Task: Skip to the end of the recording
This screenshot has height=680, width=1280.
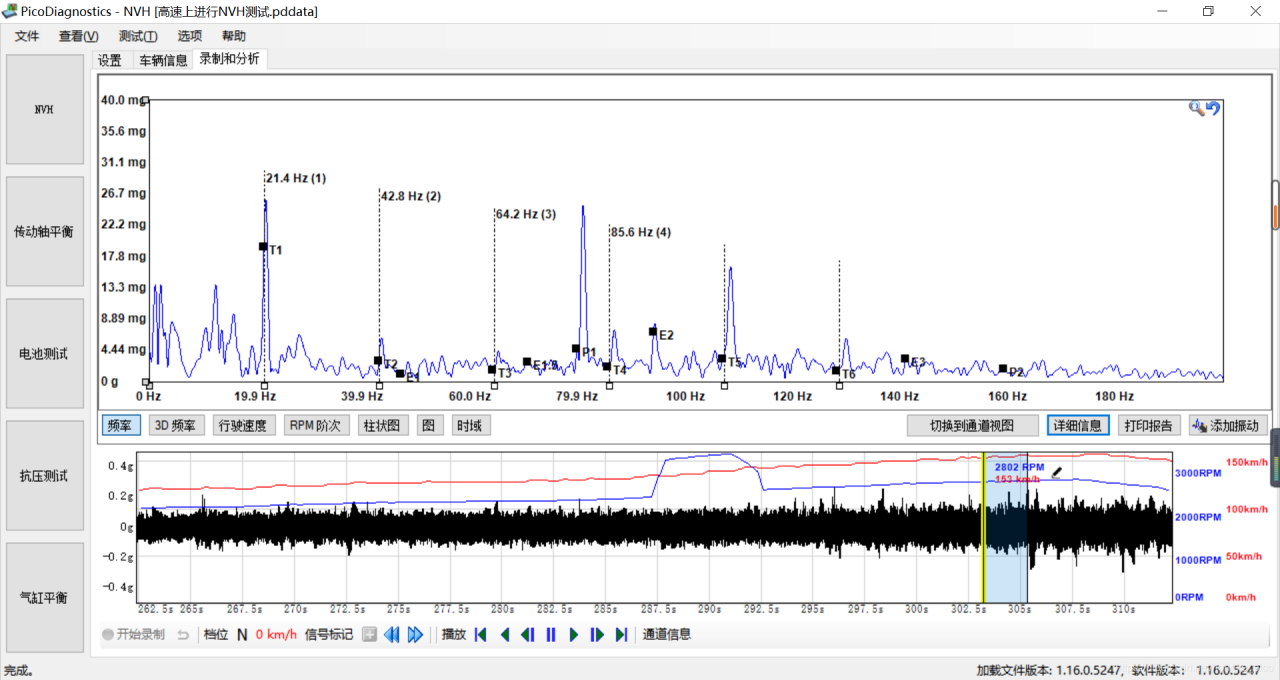Action: [621, 634]
